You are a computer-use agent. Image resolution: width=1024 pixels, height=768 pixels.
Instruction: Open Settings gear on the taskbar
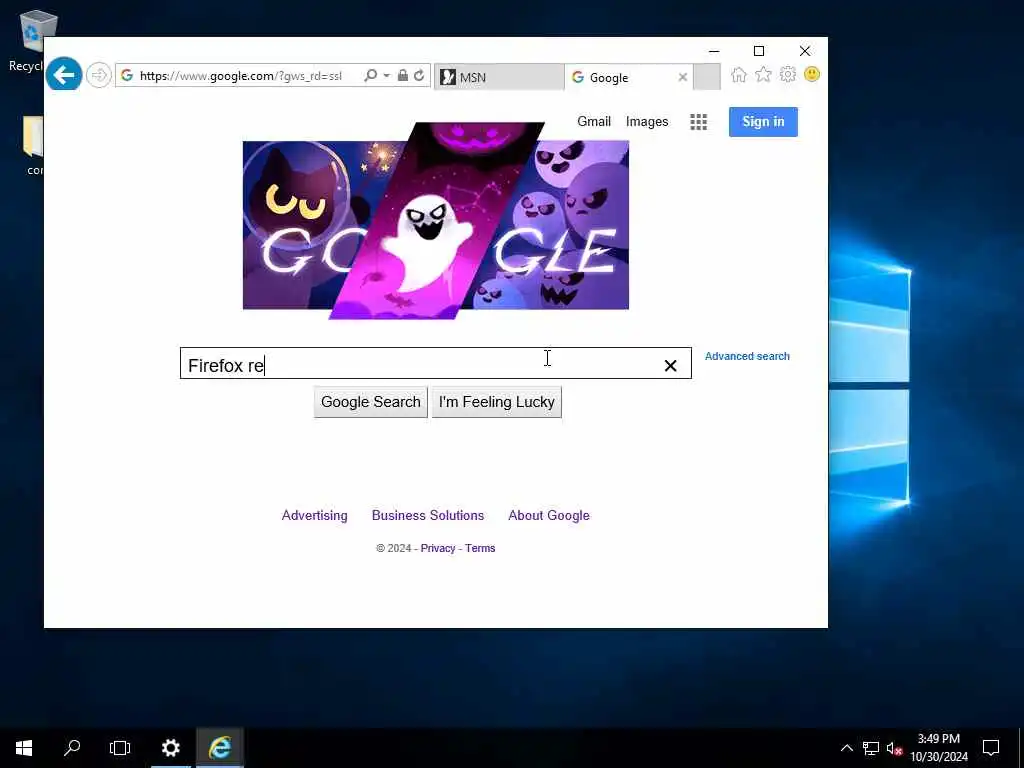[x=170, y=748]
